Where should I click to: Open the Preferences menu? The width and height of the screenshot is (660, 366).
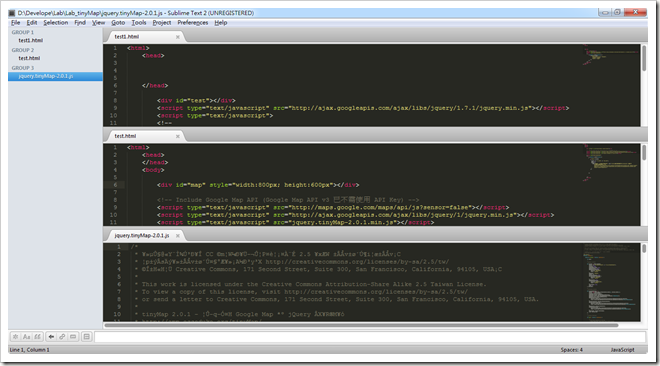(x=192, y=23)
